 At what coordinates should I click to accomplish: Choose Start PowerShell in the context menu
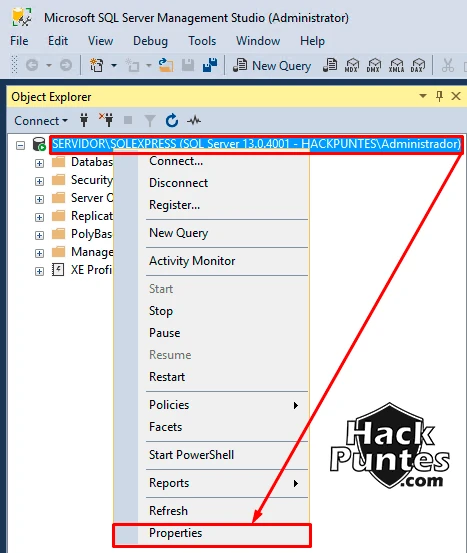[x=211, y=455]
